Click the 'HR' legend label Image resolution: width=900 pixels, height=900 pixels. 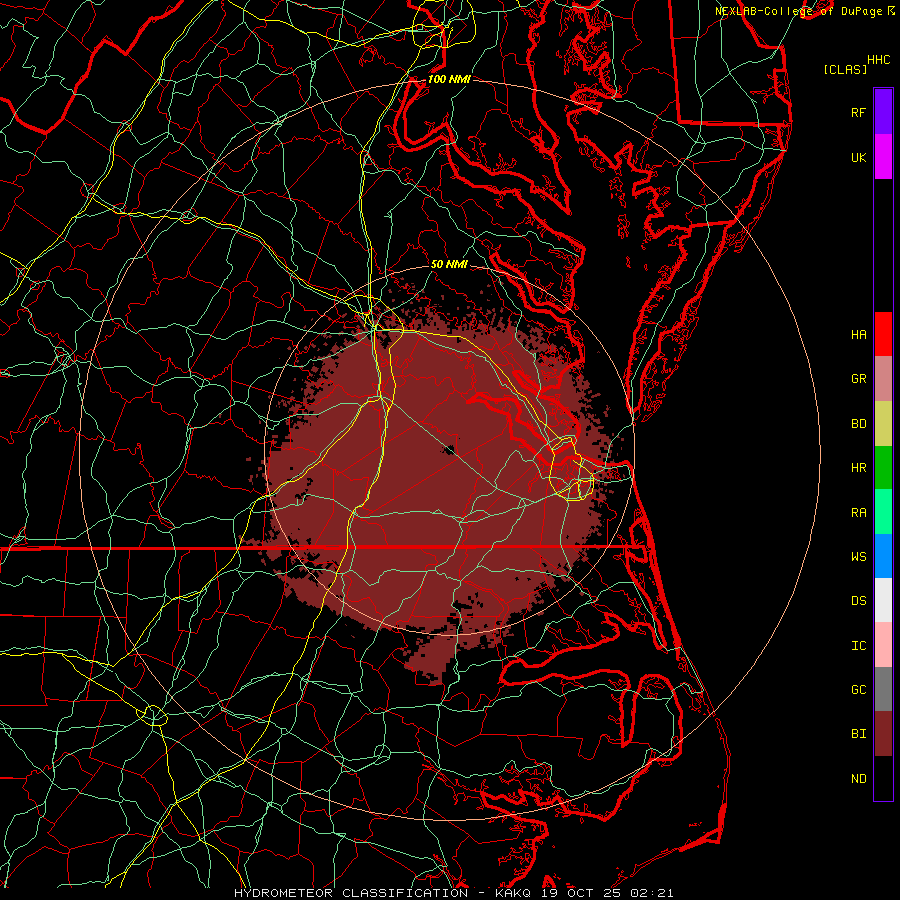859,468
